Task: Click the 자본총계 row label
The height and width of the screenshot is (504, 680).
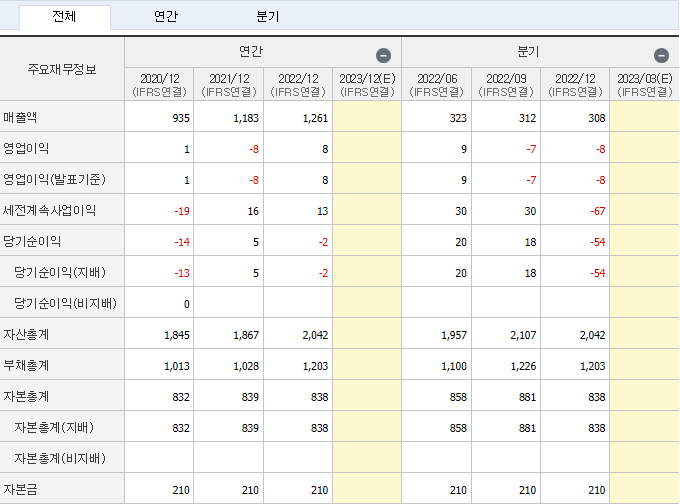Action: click(26, 397)
